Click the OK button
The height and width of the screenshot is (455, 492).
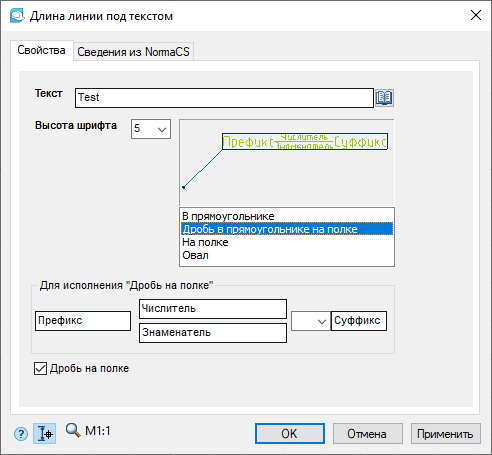290,434
